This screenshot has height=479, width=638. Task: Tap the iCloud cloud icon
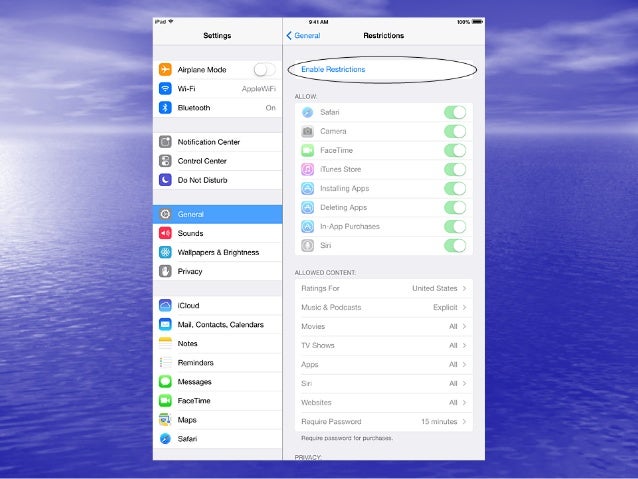165,305
